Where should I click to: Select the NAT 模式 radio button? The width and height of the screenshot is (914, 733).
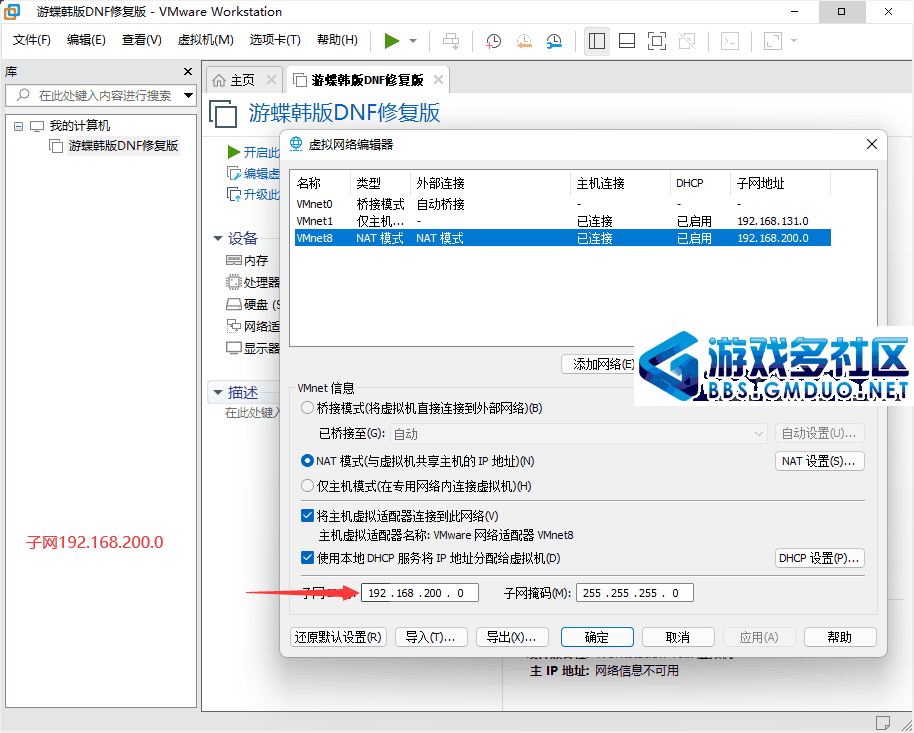[307, 461]
